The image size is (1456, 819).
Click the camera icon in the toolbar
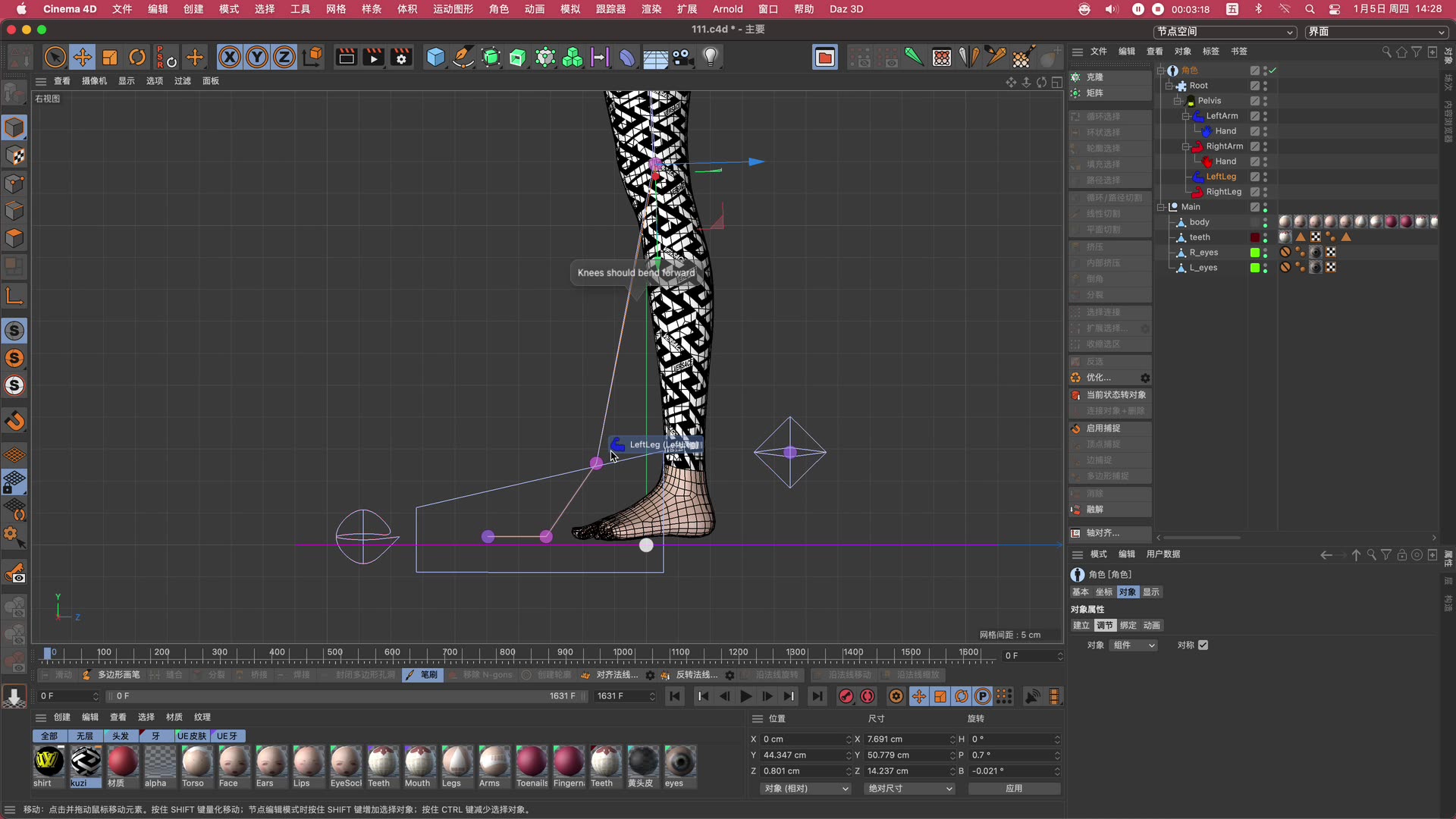pyautogui.click(x=683, y=57)
